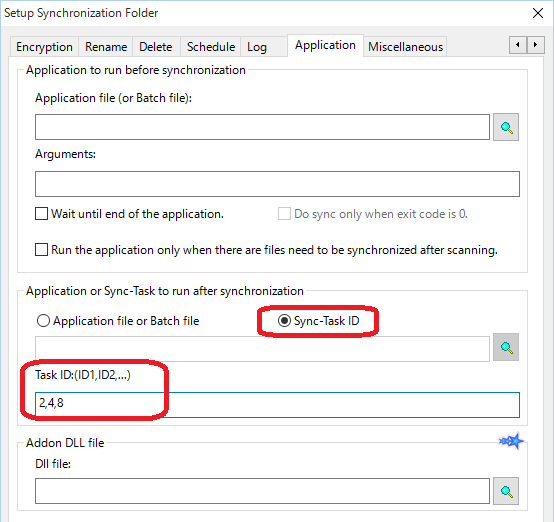Close the Setup Synchronization Folder dialog

tap(538, 13)
